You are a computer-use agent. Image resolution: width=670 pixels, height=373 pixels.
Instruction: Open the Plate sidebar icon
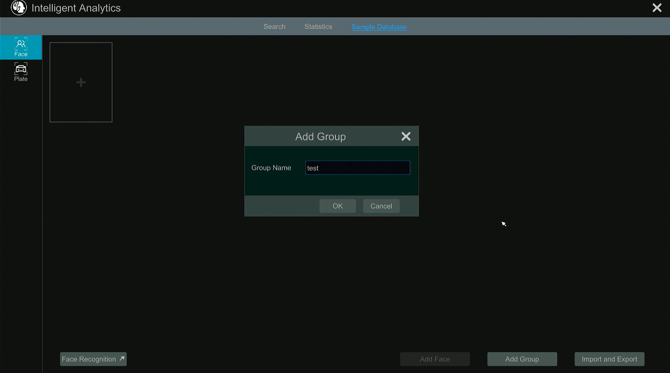(21, 72)
